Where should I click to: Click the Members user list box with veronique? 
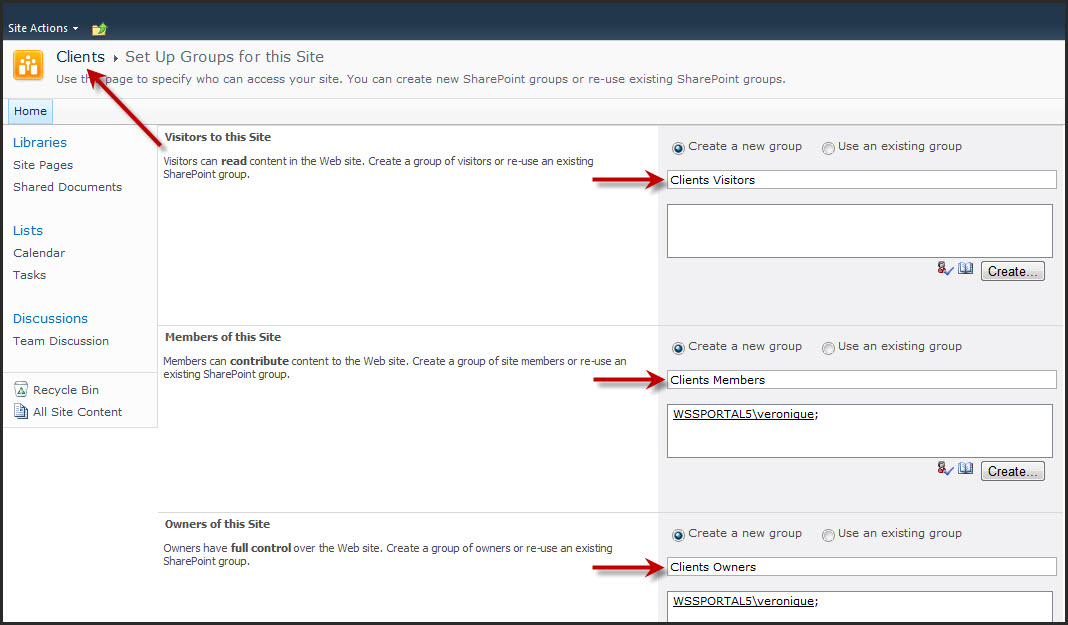pyautogui.click(x=860, y=431)
